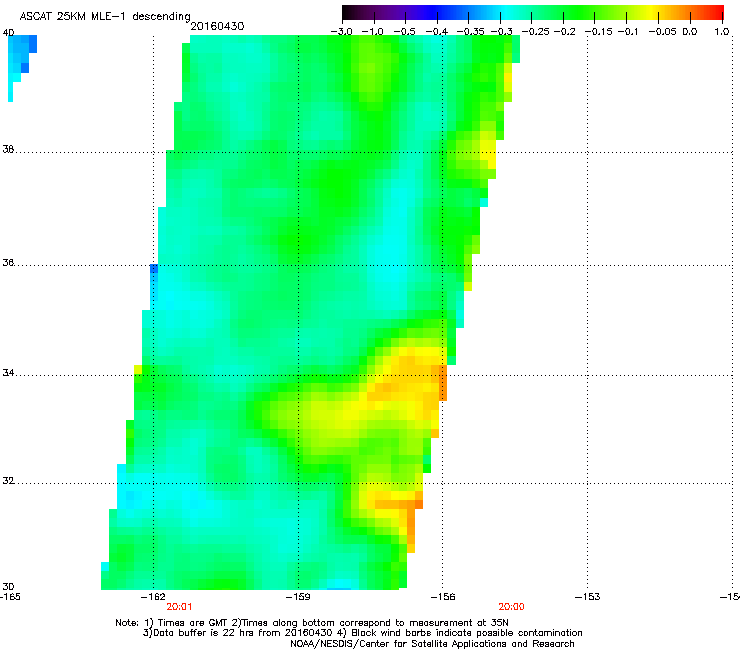
Task: Click the colorbar label -1.0
Action: (373, 31)
